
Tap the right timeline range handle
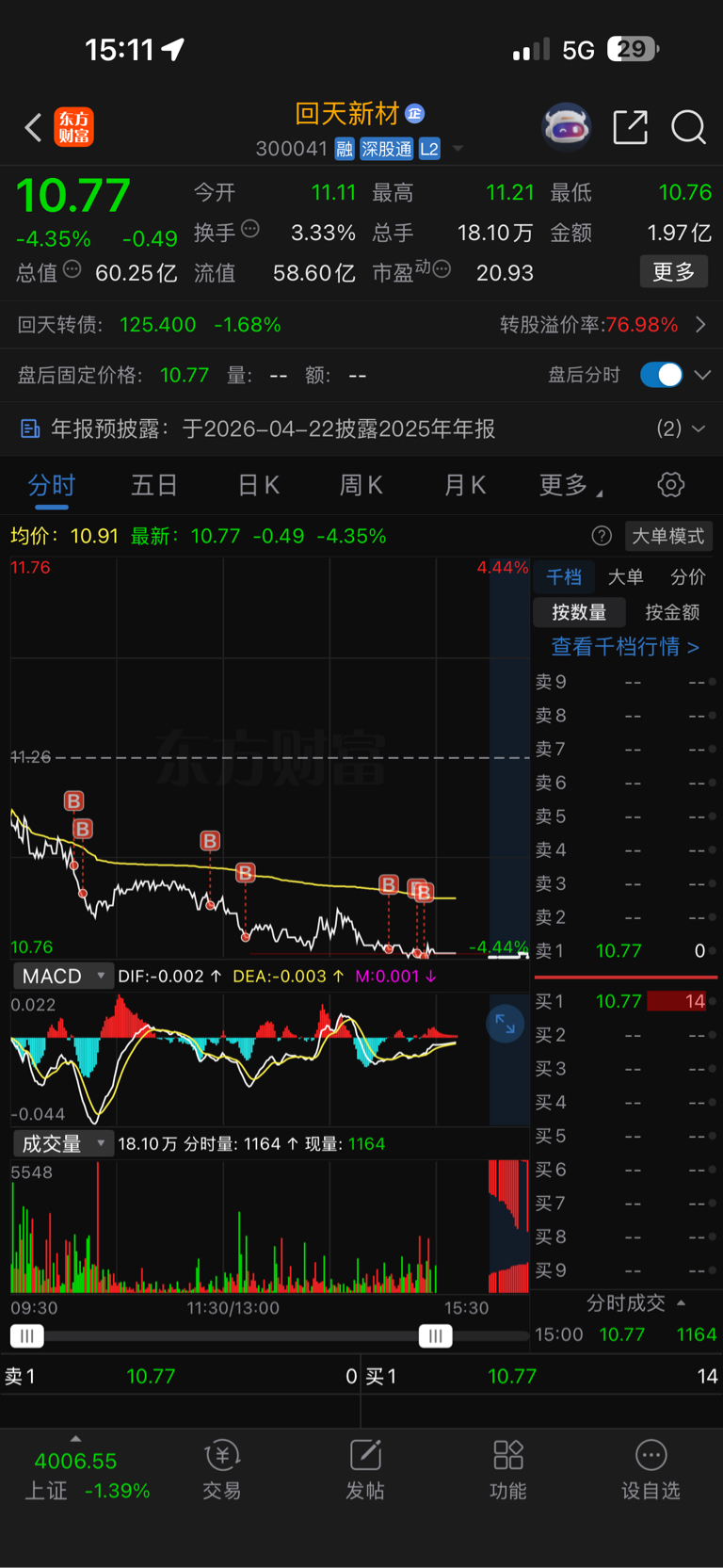coord(436,1335)
